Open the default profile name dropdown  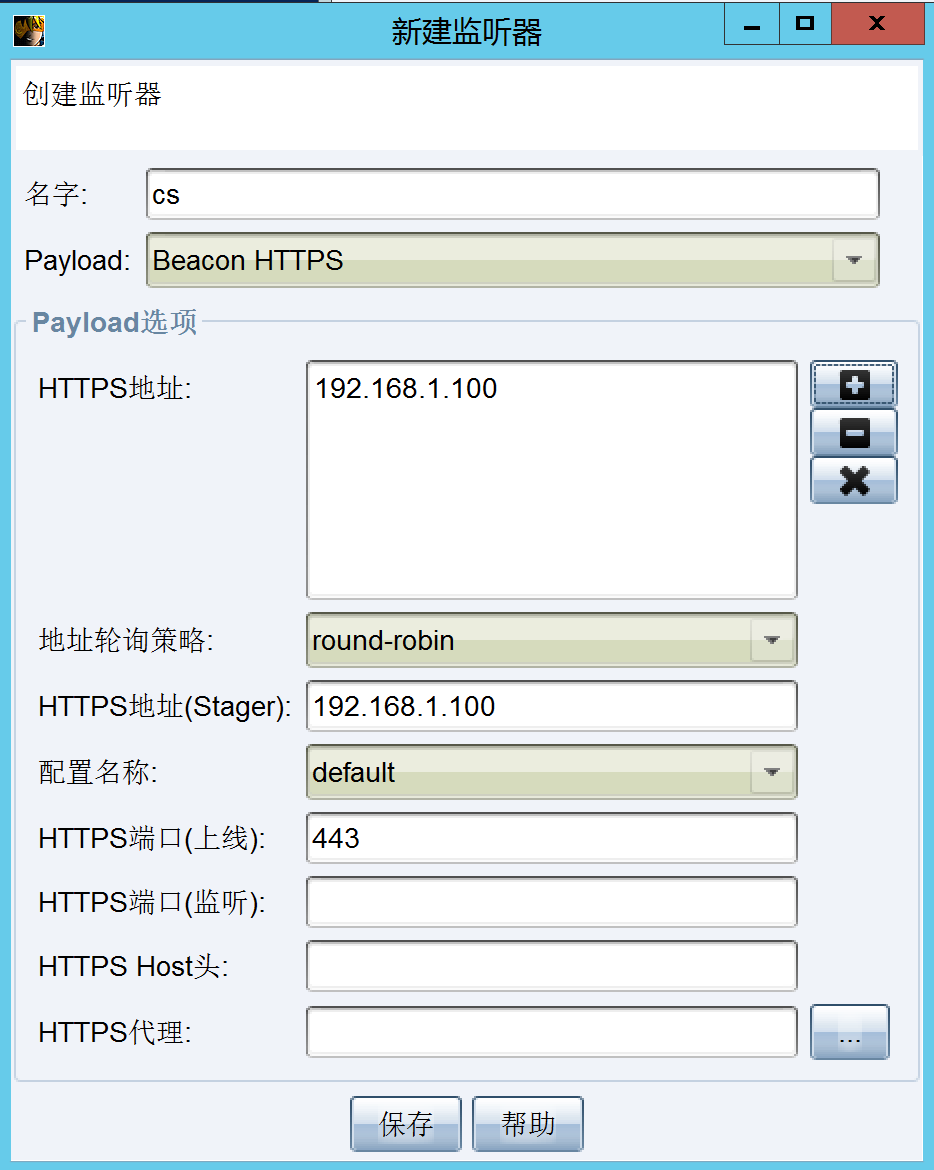[551, 772]
